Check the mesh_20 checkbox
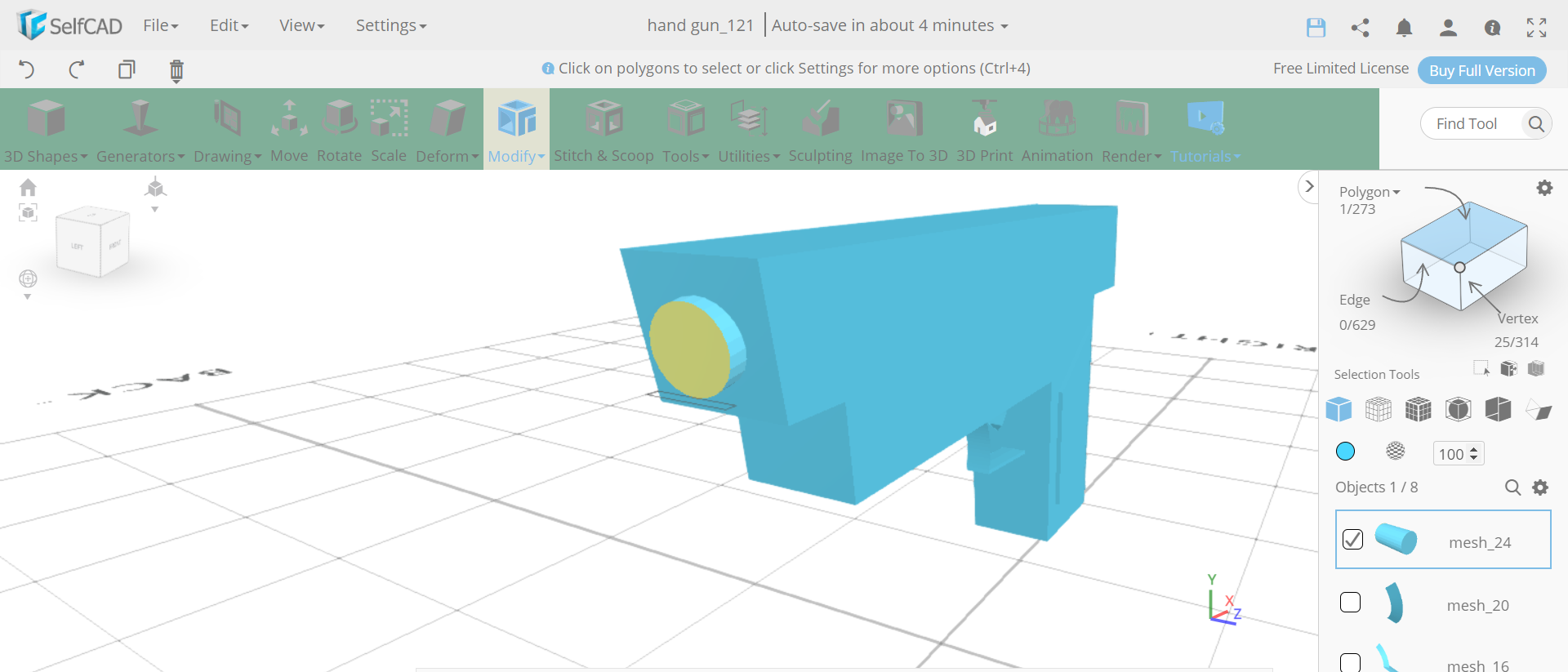 pos(1351,603)
